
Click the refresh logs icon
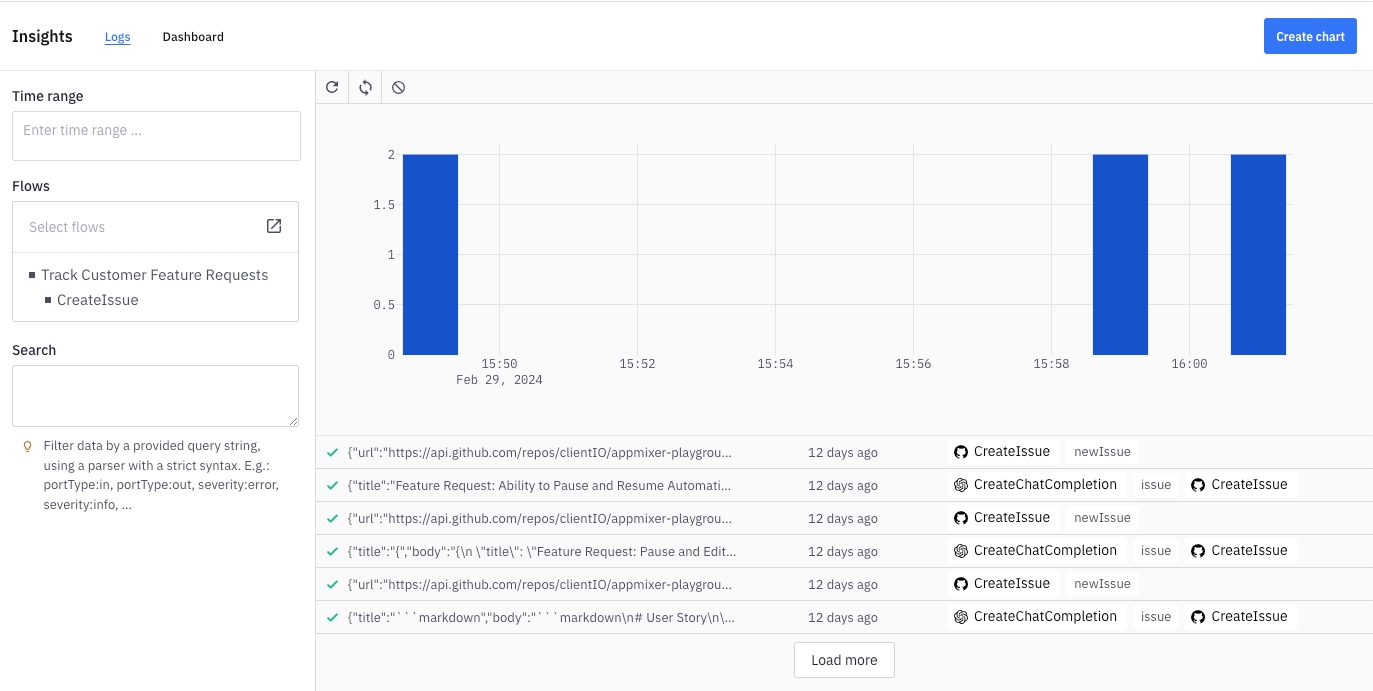pos(332,87)
